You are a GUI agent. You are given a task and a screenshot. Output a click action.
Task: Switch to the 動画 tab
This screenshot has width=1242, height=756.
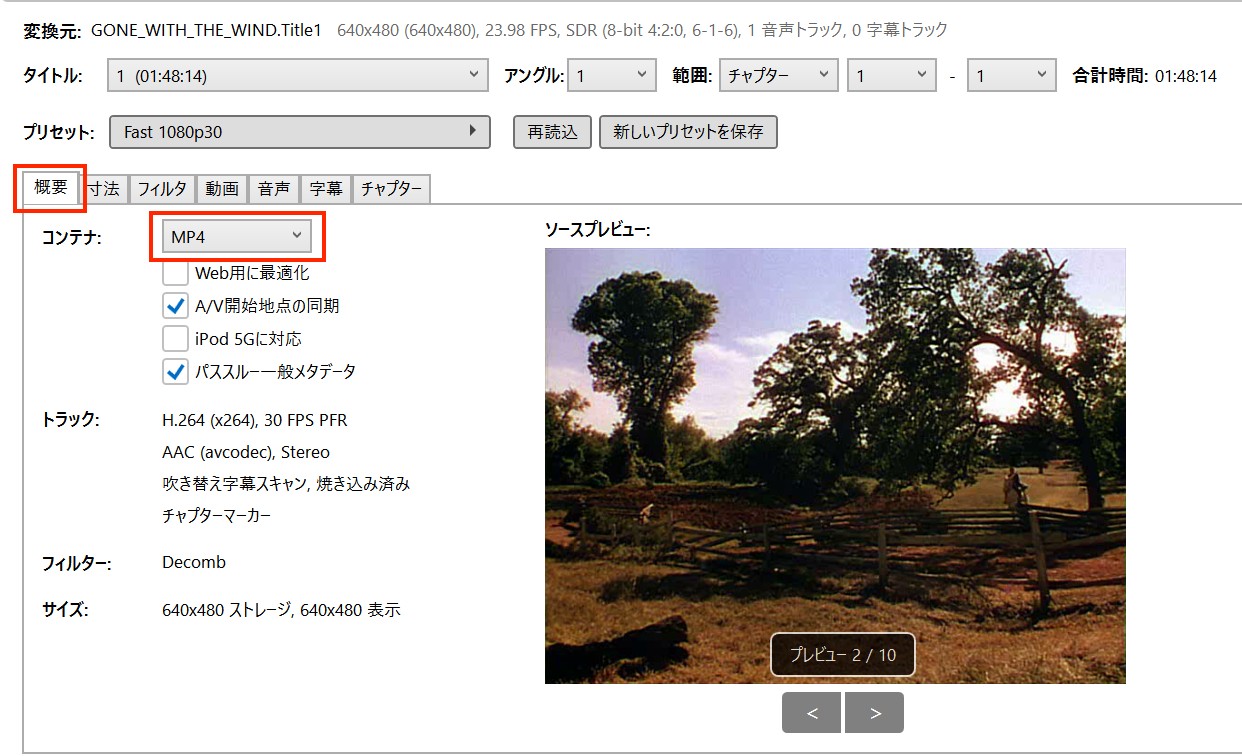pos(222,188)
